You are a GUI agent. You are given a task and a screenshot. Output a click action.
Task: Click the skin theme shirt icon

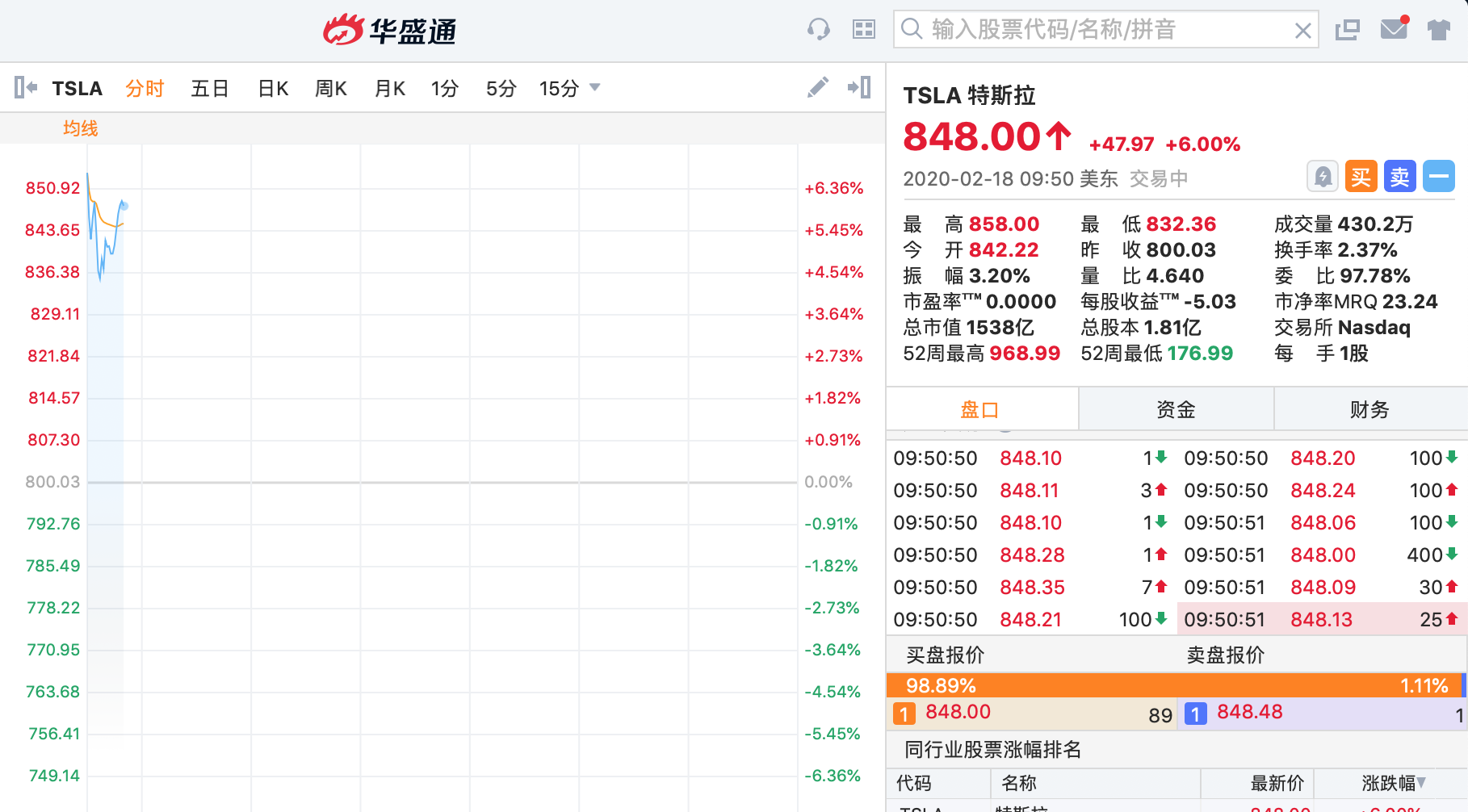[x=1438, y=31]
